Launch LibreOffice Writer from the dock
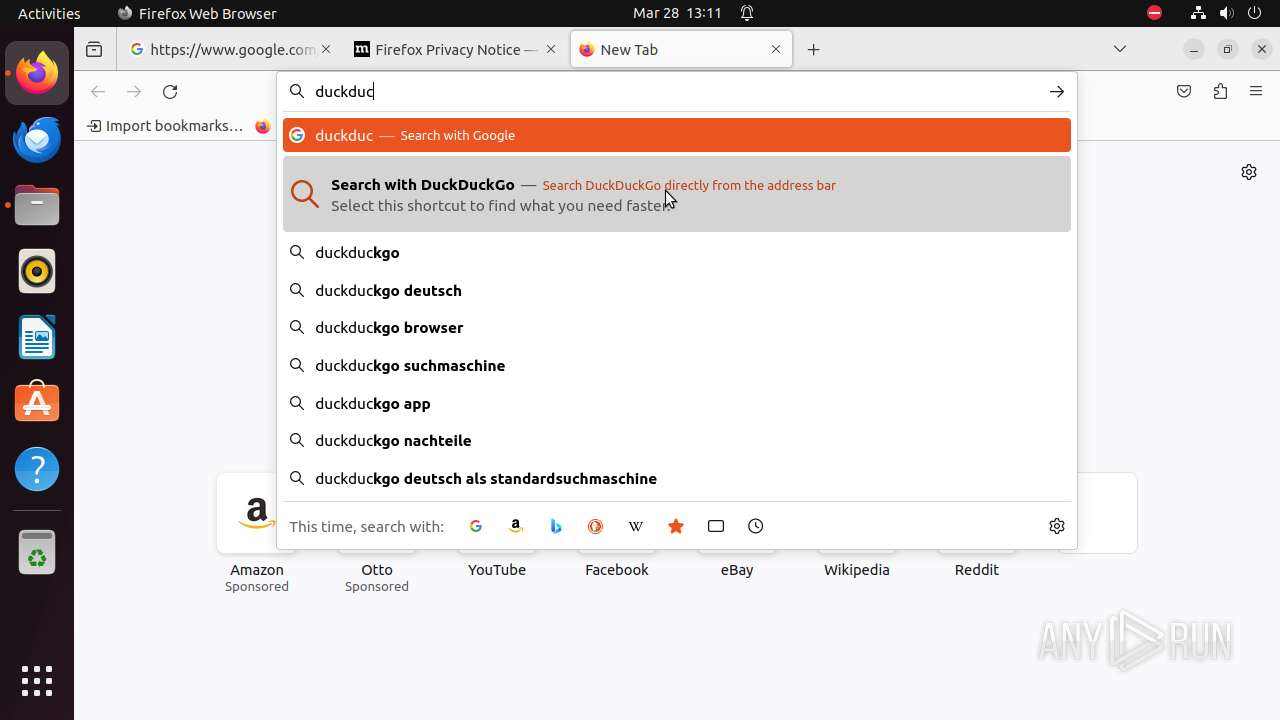This screenshot has width=1280, height=720. pos(37,337)
